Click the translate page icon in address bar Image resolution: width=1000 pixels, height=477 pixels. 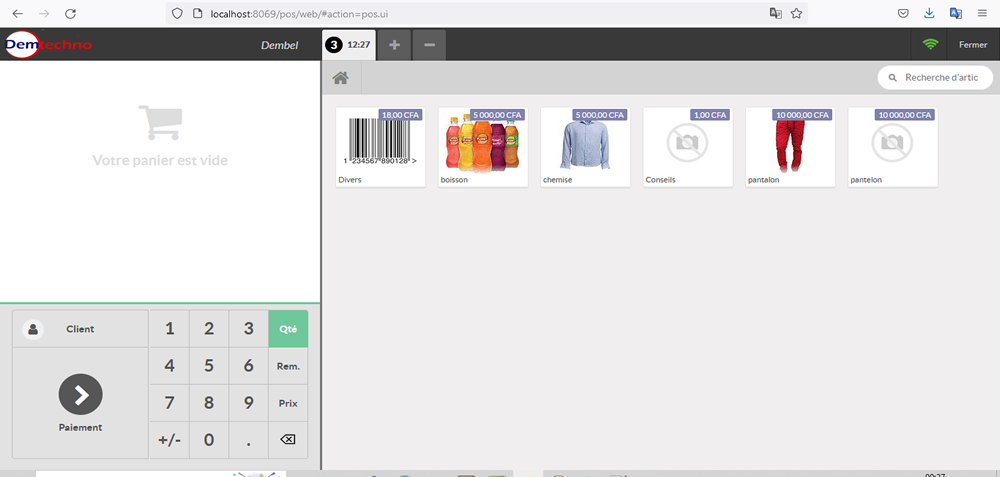pos(775,14)
